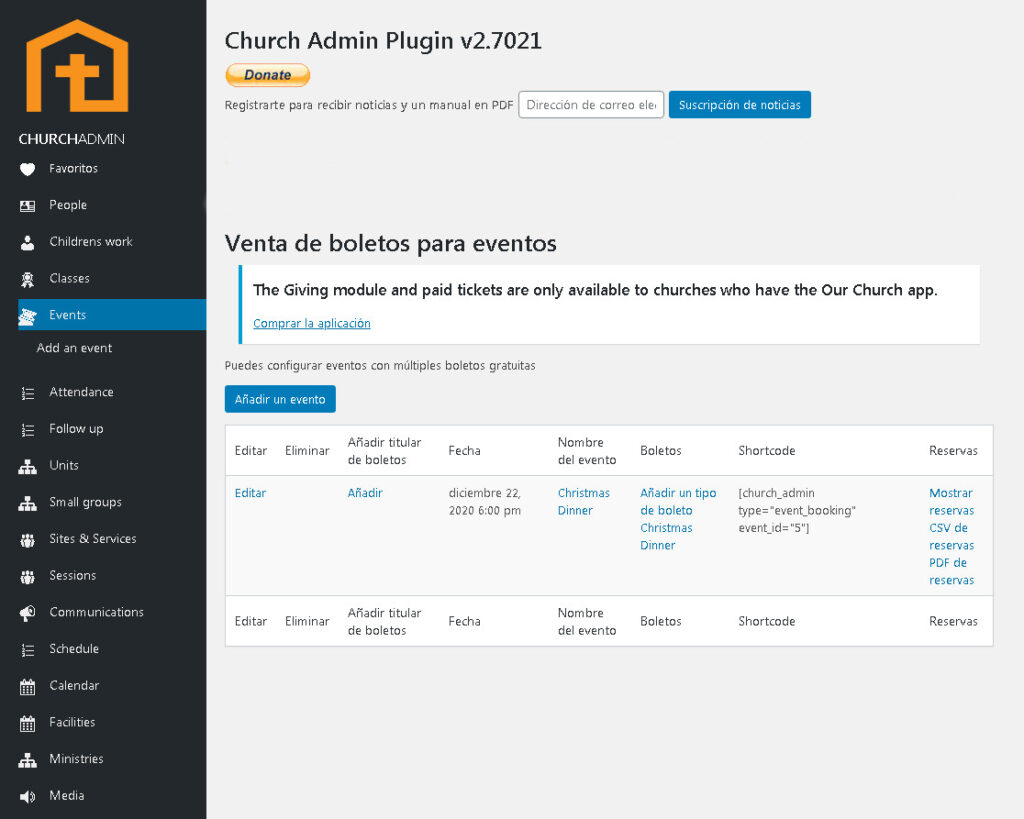This screenshot has width=1024, height=819.
Task: Click the hierarchy icon beside Small groups
Action: tap(28, 503)
